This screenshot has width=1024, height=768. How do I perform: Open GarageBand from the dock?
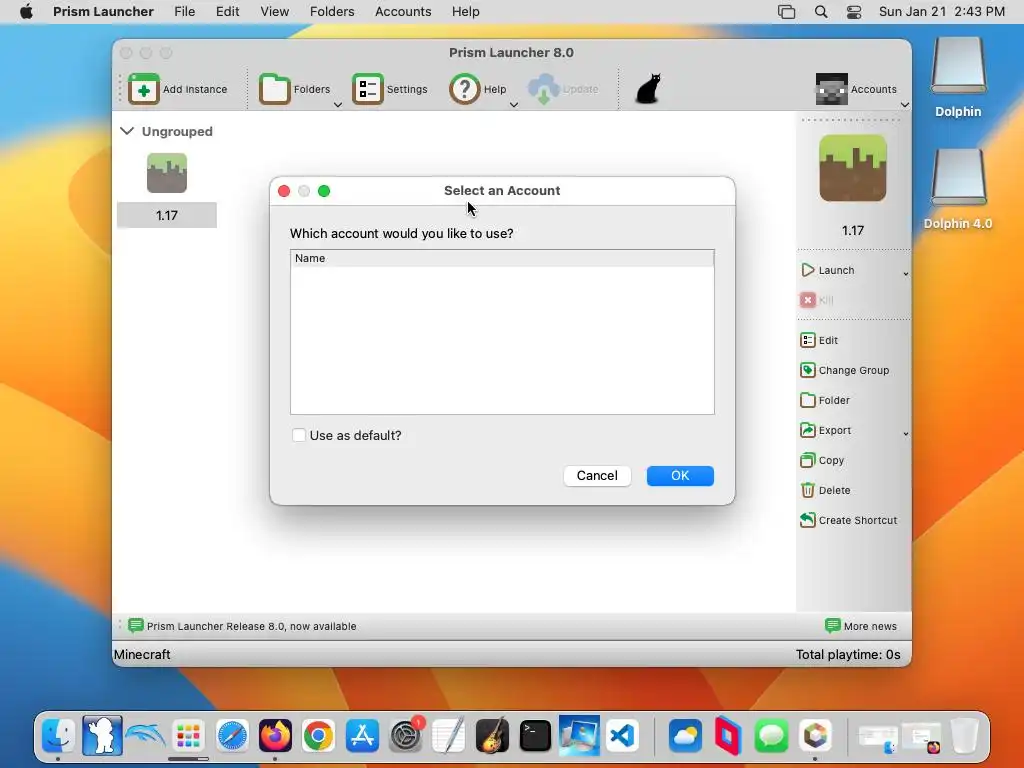coord(492,737)
